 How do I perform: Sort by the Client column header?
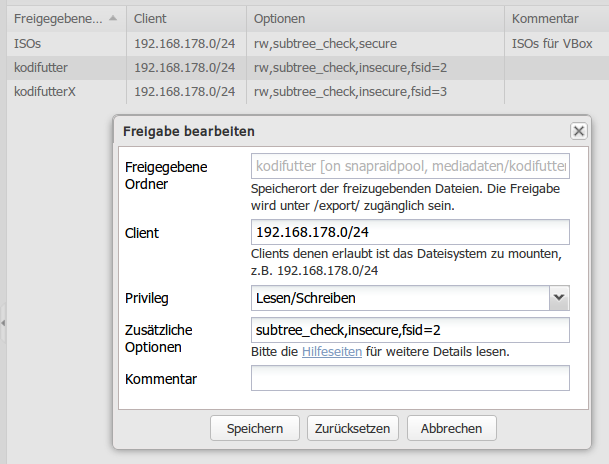[186, 18]
